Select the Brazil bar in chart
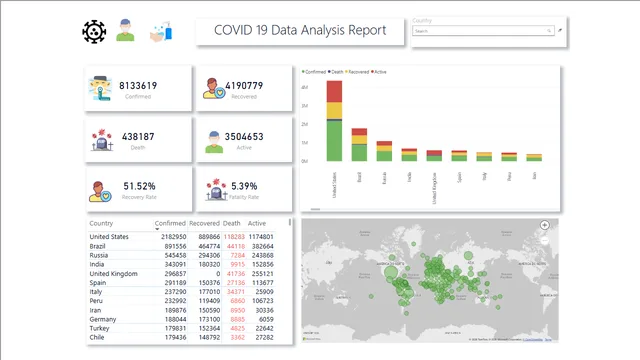The height and width of the screenshot is (360, 640). (x=359, y=144)
